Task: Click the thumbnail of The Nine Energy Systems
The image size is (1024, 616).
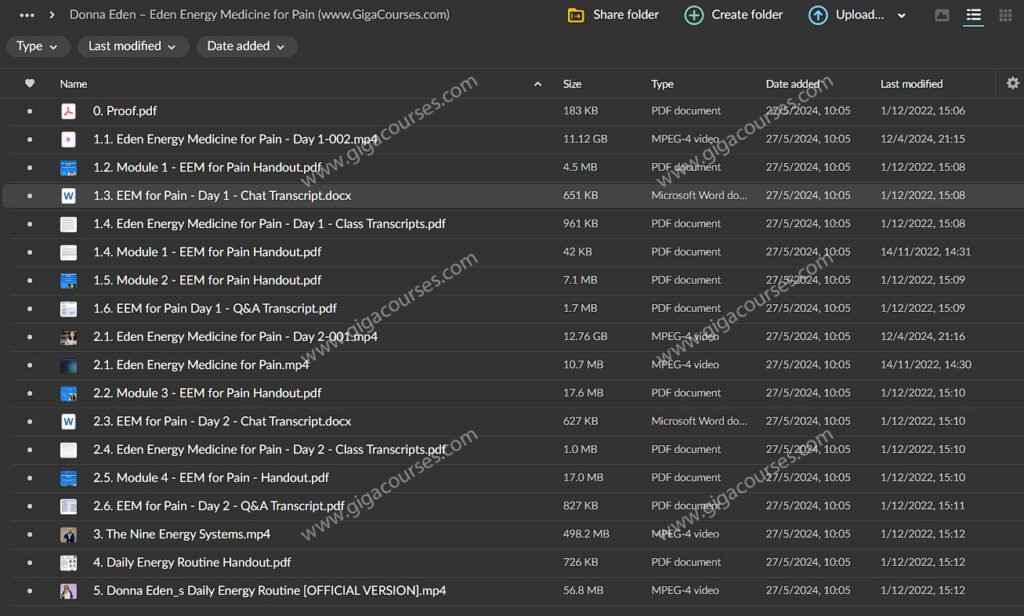Action: [x=68, y=534]
